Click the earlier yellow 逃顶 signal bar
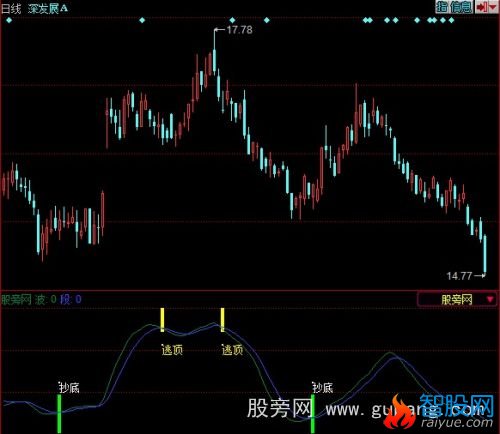 [x=162, y=320]
